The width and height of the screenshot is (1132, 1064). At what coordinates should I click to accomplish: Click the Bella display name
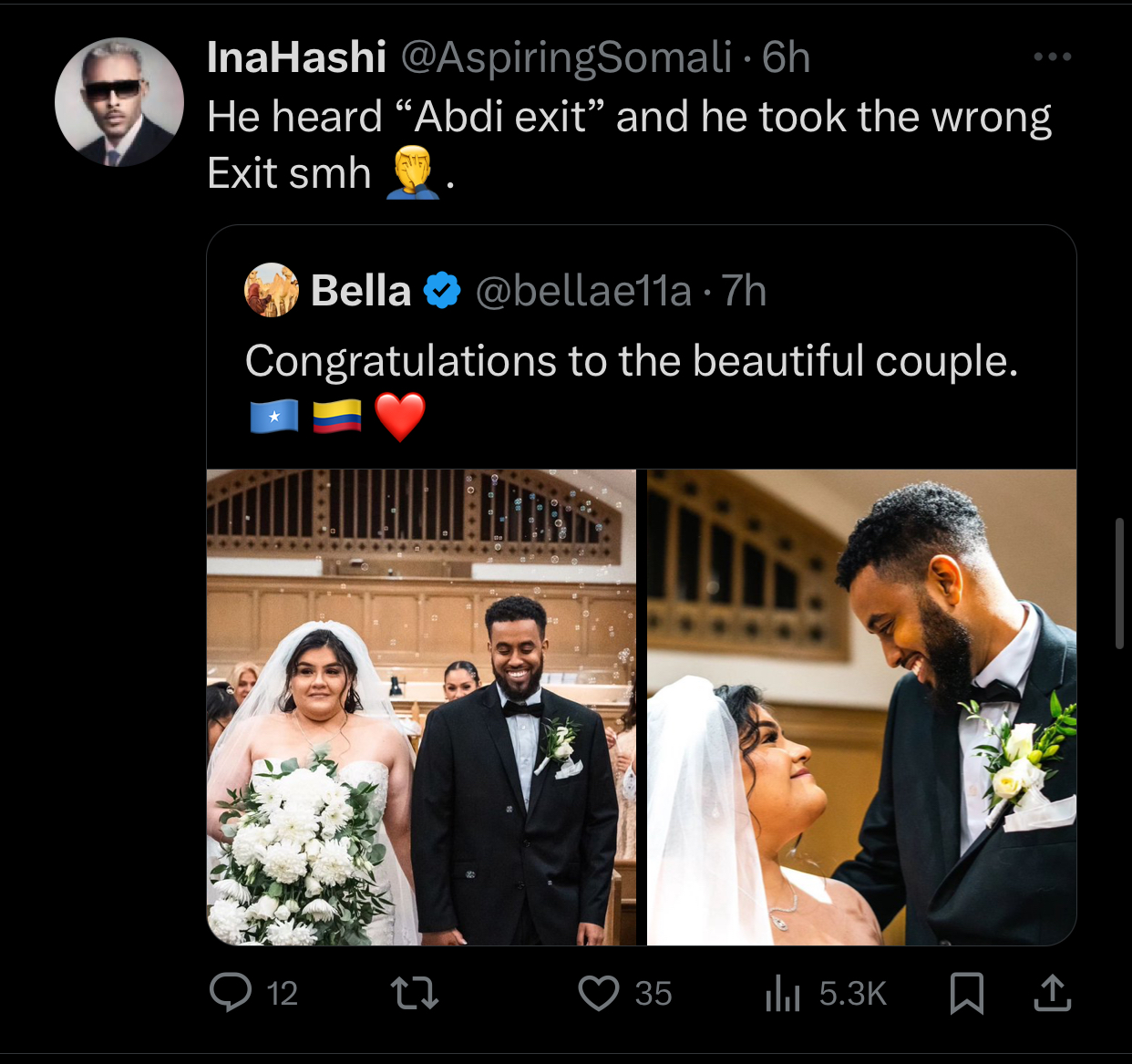coord(360,291)
